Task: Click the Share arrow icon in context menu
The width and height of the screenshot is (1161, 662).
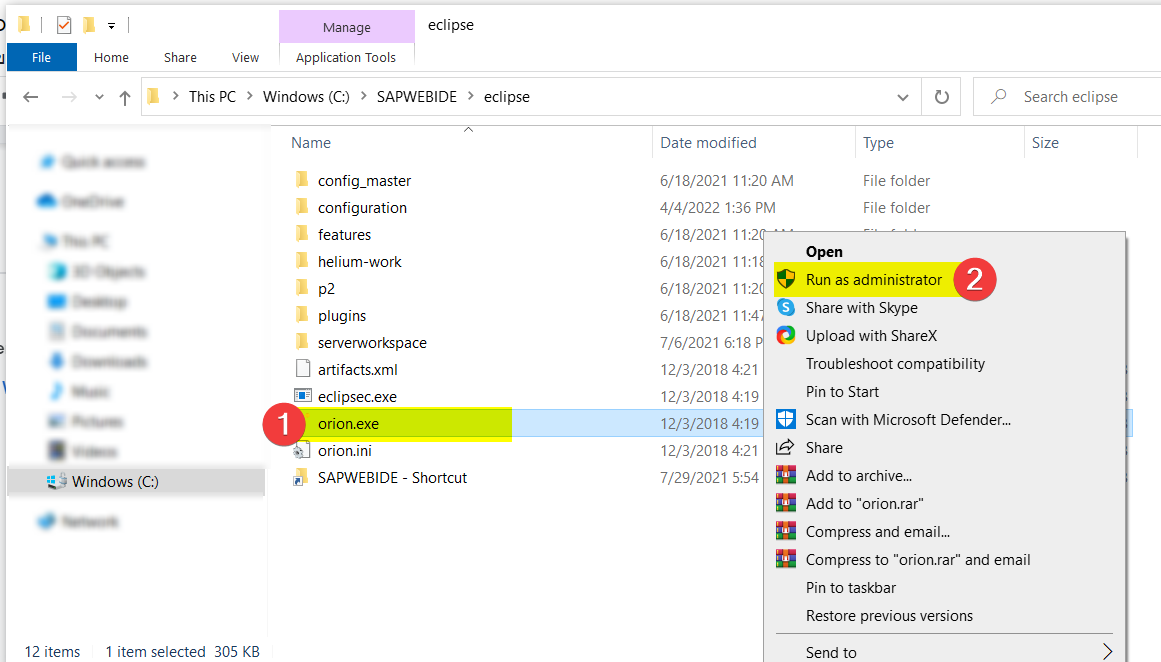Action: (785, 447)
